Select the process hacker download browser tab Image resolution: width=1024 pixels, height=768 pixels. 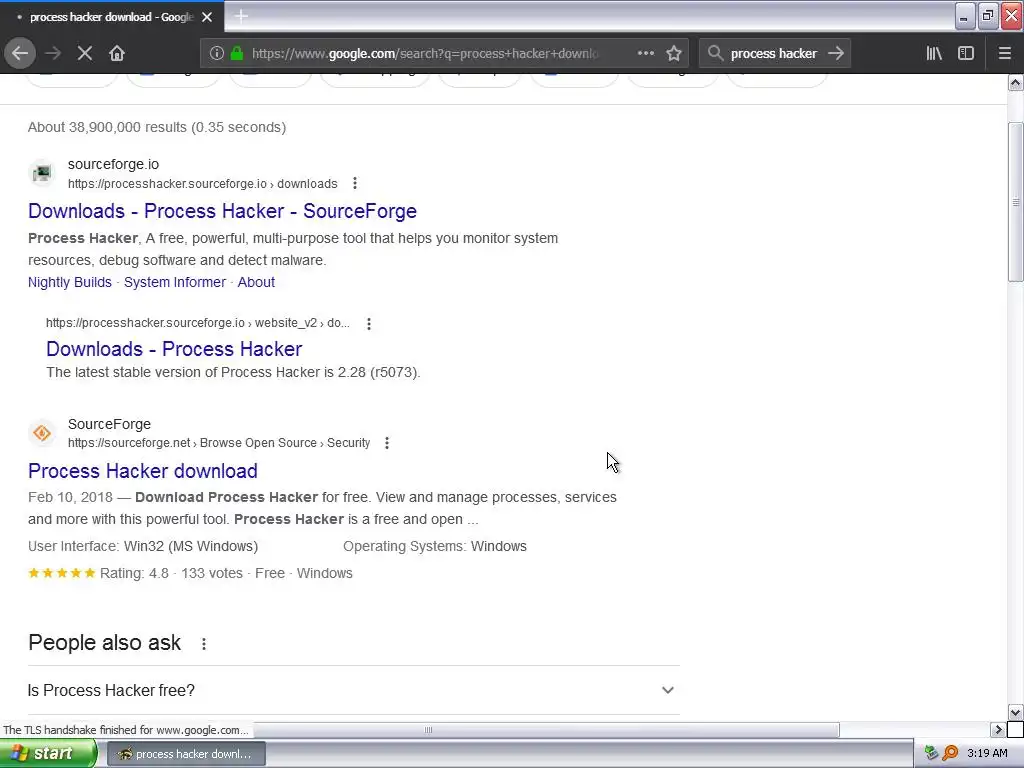click(x=111, y=17)
